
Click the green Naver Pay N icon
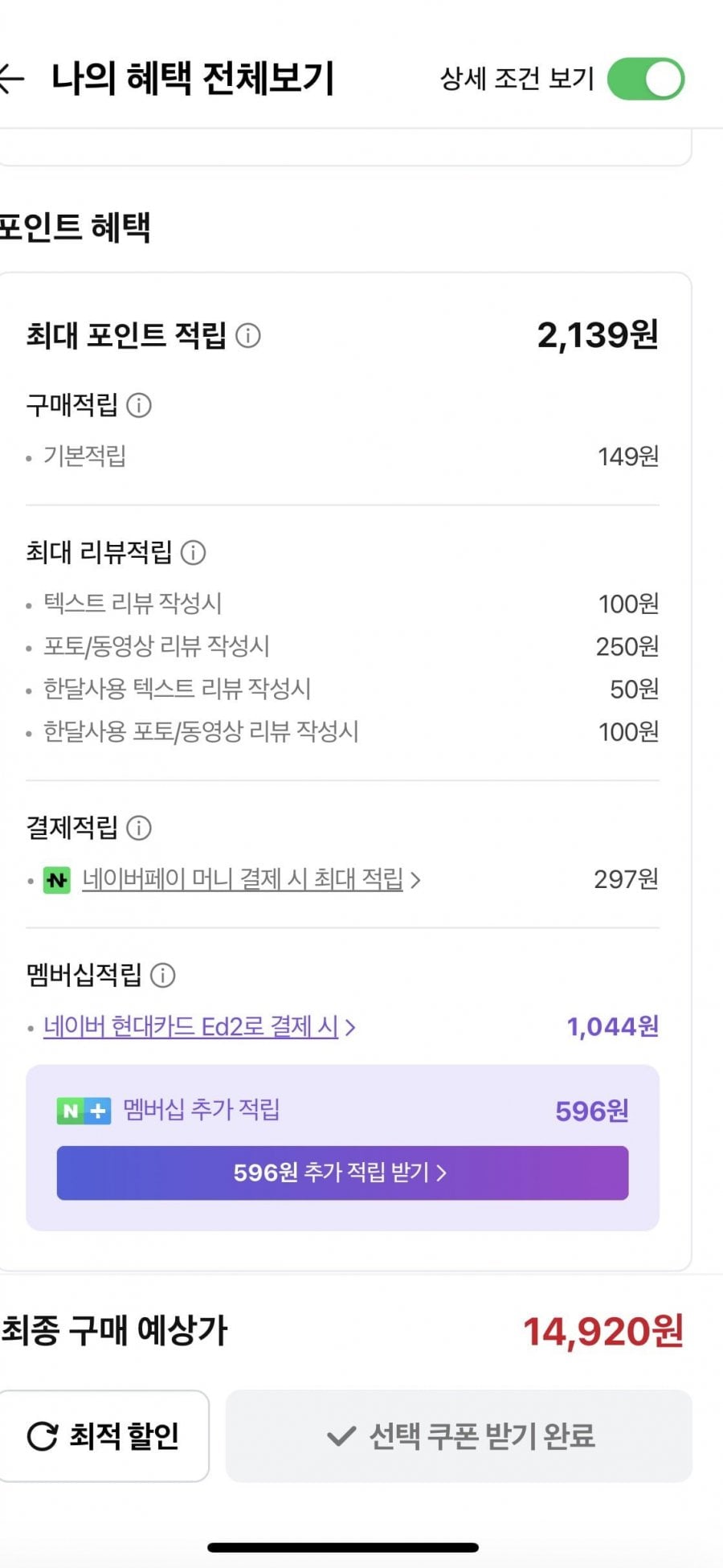coord(57,880)
